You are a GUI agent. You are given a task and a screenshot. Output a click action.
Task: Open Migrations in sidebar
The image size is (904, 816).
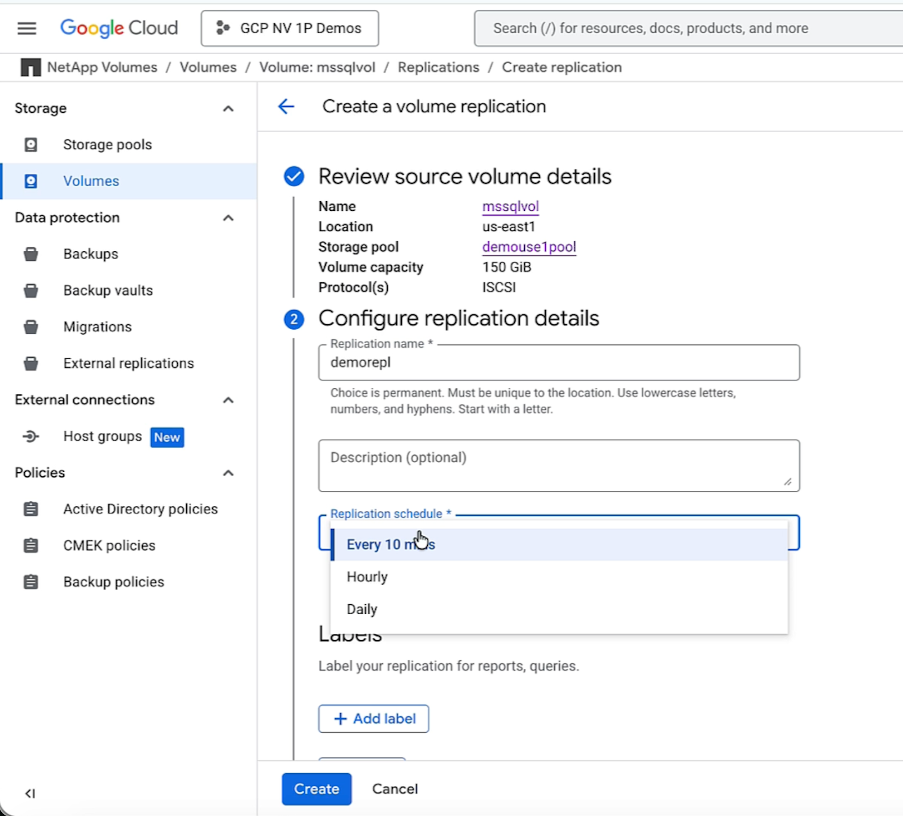[x=97, y=327]
